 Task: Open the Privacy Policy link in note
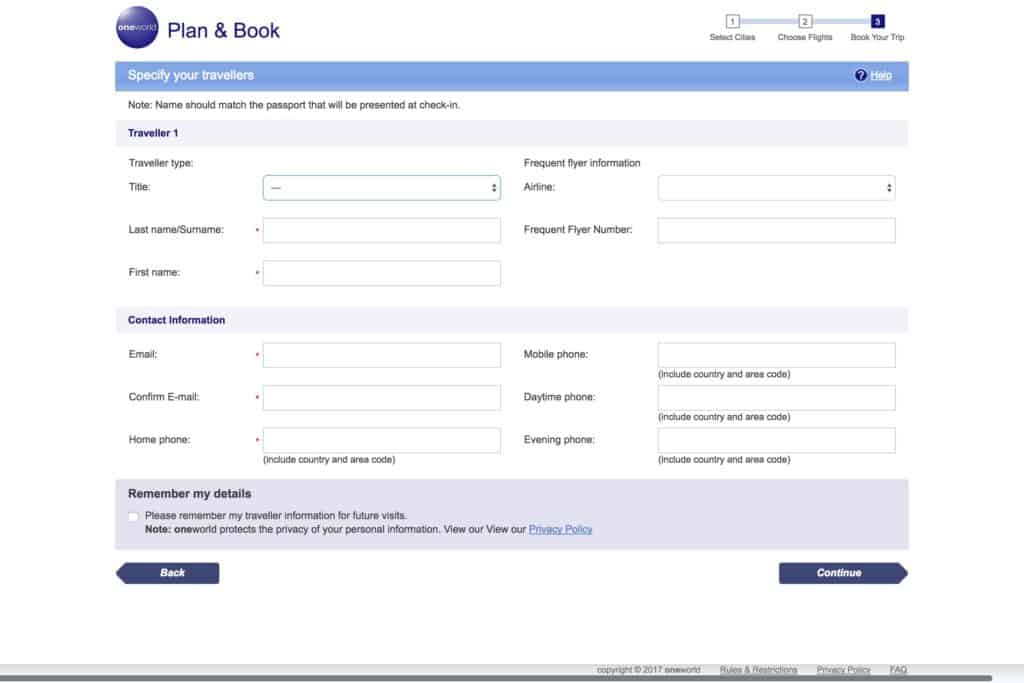[560, 529]
